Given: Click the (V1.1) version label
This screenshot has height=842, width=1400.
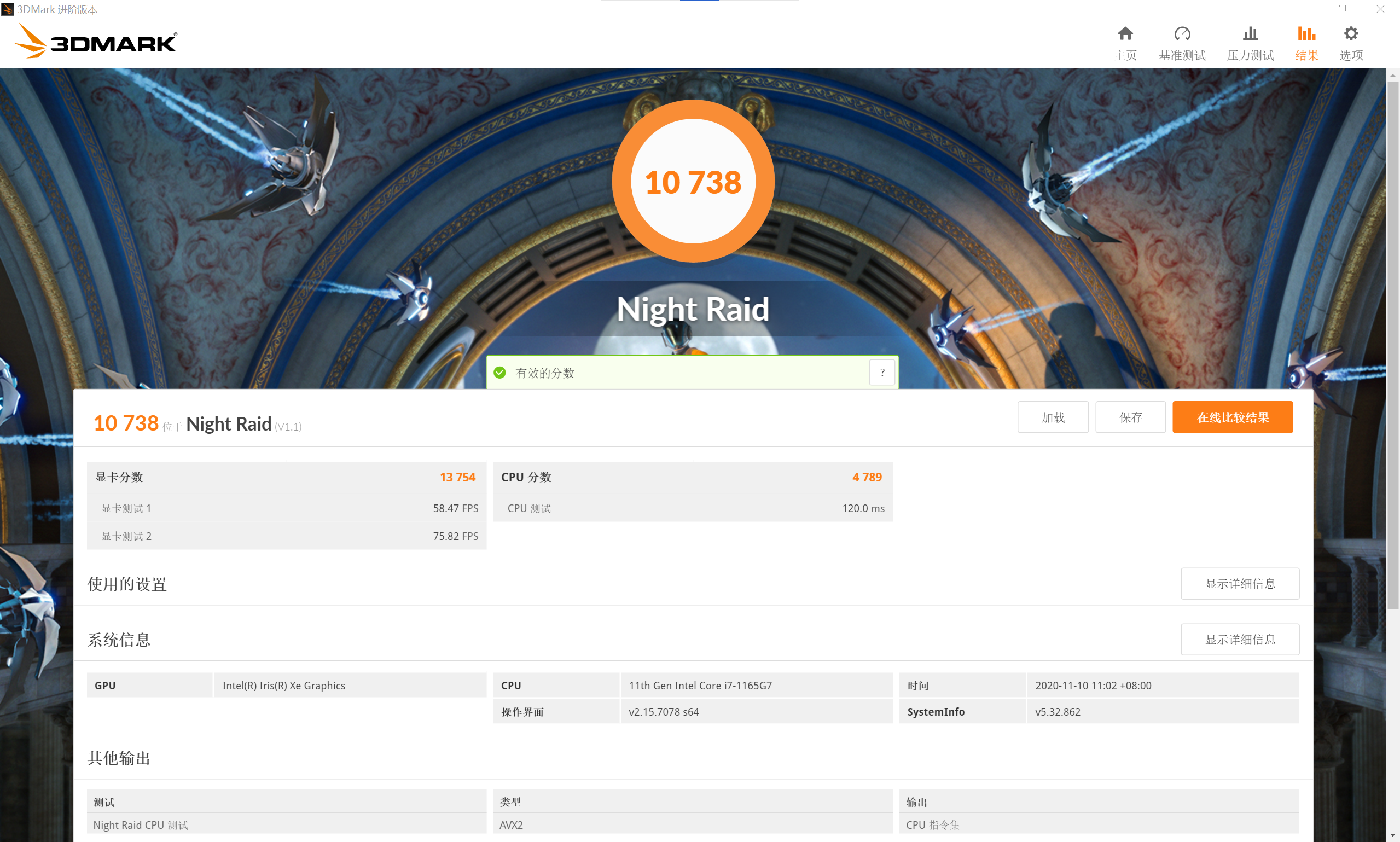Looking at the screenshot, I should click(288, 427).
